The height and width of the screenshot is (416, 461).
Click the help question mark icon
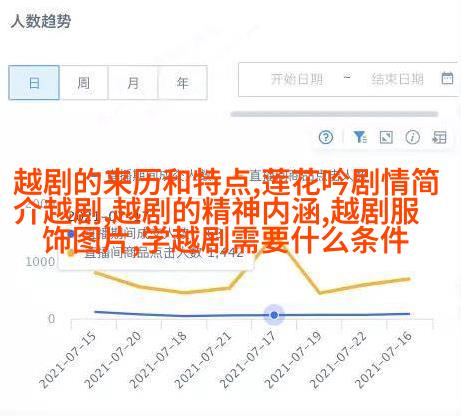326,137
